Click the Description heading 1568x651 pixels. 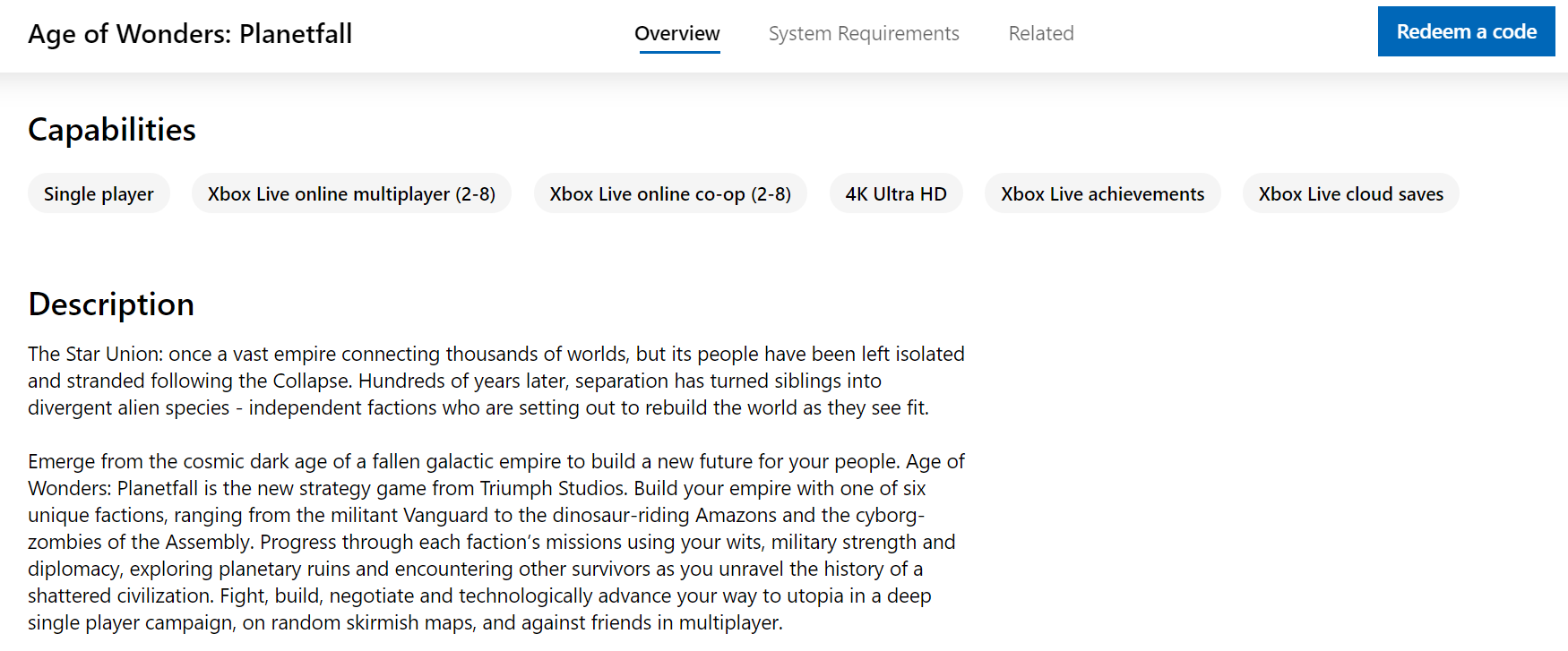point(111,304)
